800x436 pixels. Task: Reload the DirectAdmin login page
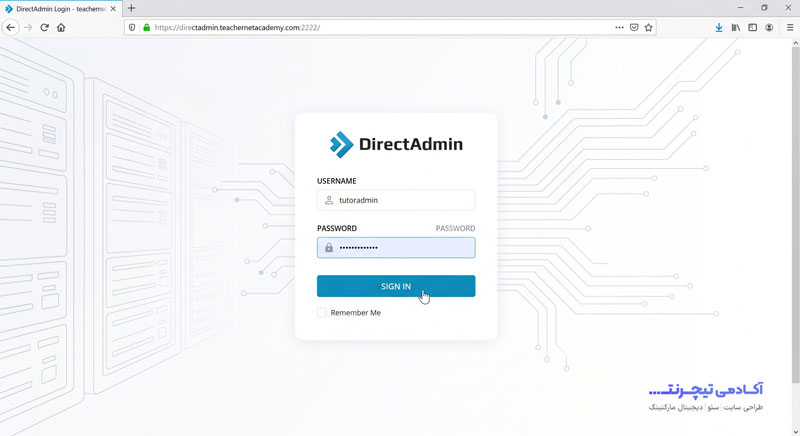pos(44,28)
